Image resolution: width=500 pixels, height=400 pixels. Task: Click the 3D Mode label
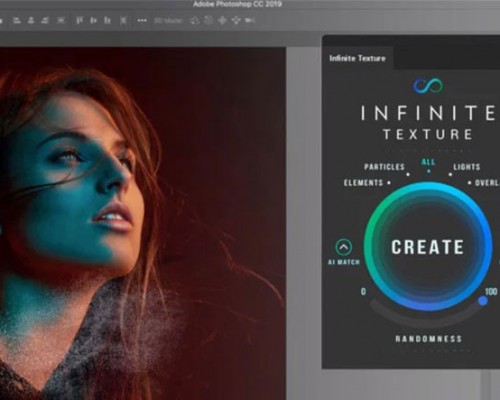pyautogui.click(x=168, y=21)
